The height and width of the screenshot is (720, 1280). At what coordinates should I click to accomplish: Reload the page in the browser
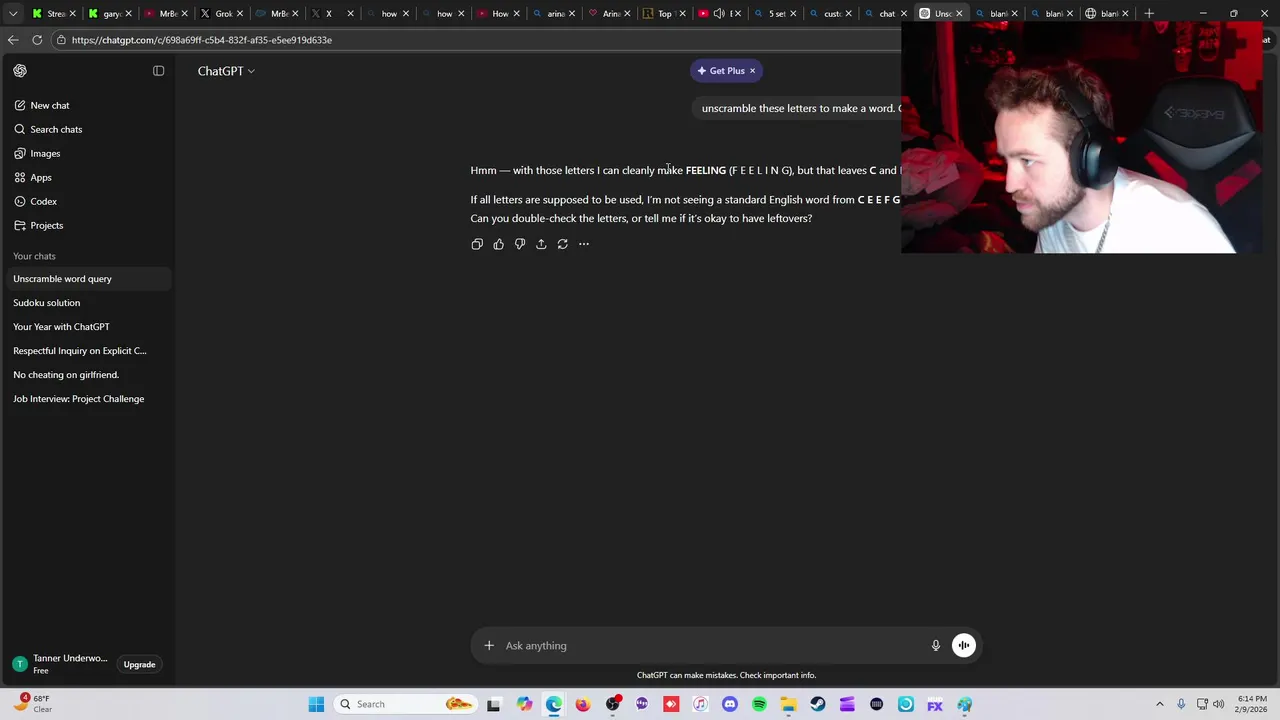[x=37, y=40]
